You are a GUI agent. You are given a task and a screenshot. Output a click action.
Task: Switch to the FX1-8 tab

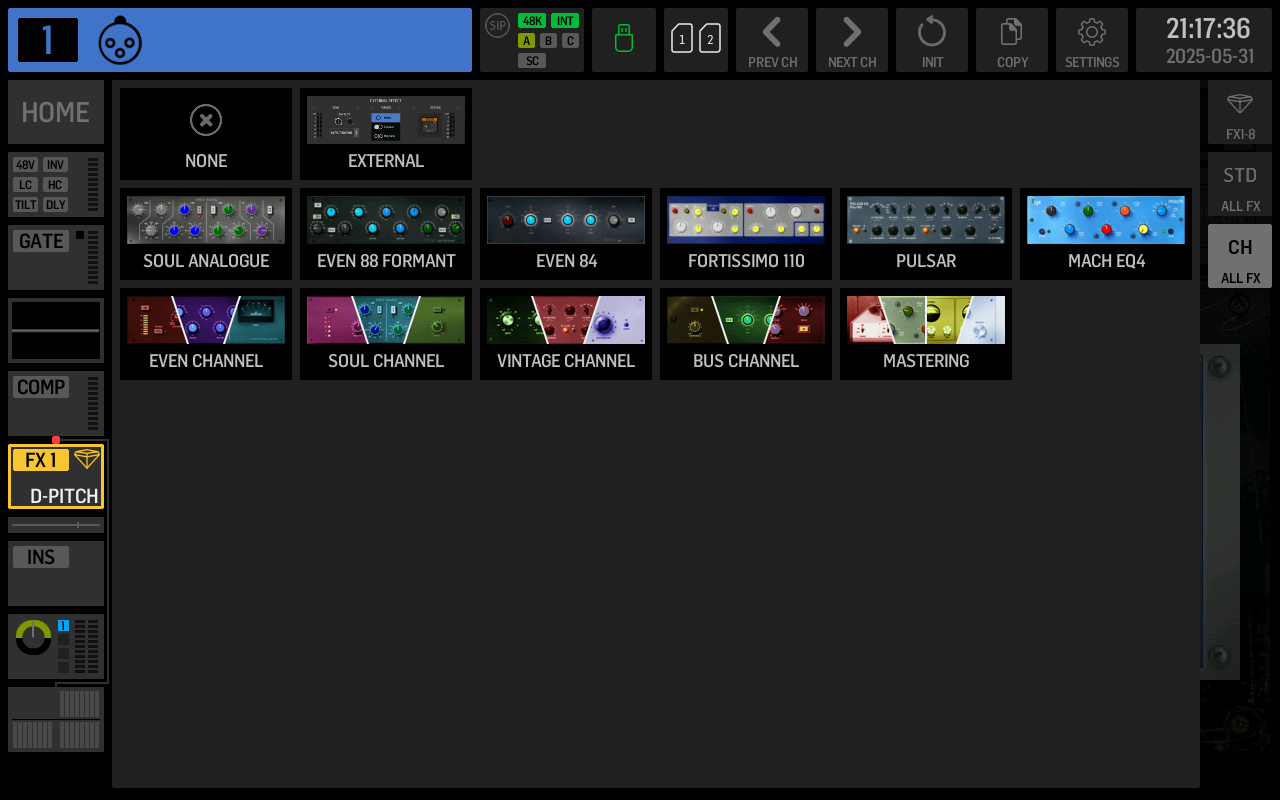pos(1240,112)
